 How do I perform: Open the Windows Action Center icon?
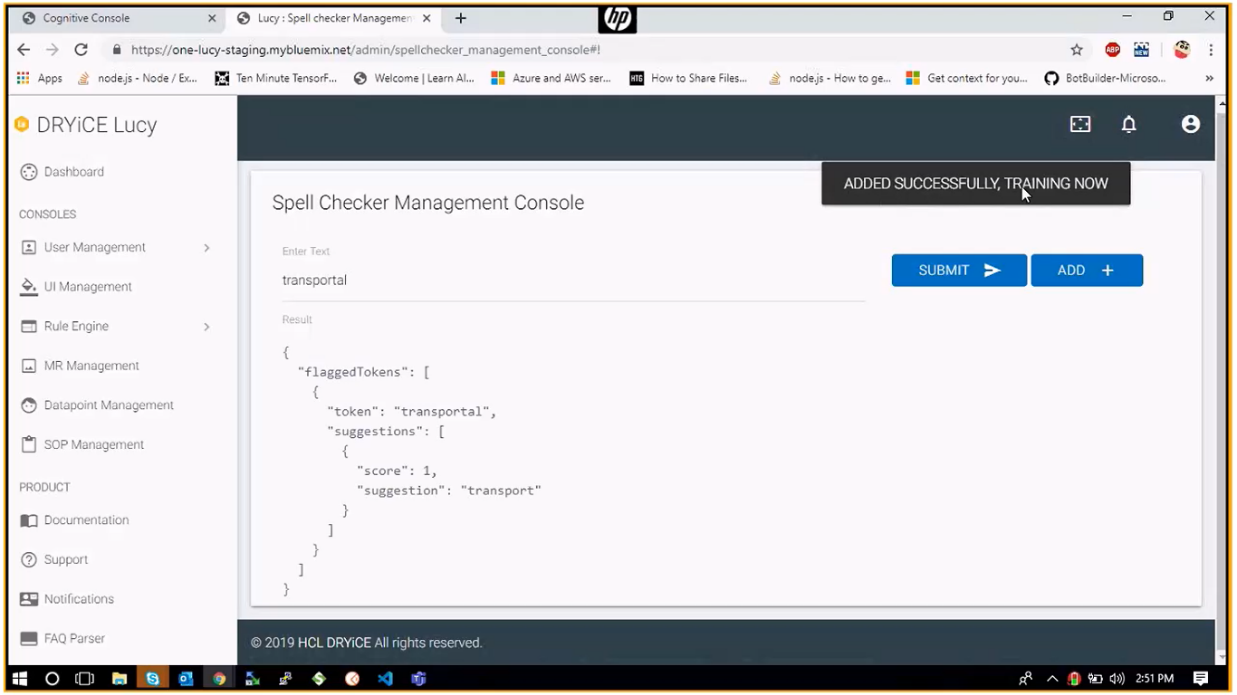pos(1200,678)
